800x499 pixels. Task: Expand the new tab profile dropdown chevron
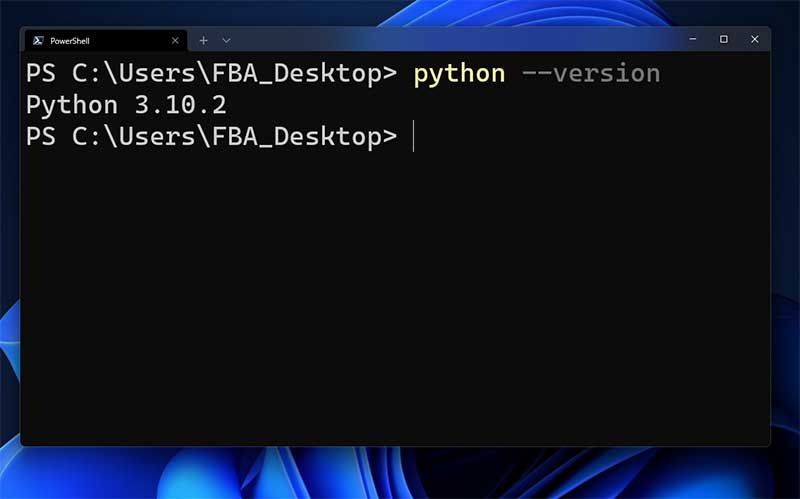[x=226, y=40]
